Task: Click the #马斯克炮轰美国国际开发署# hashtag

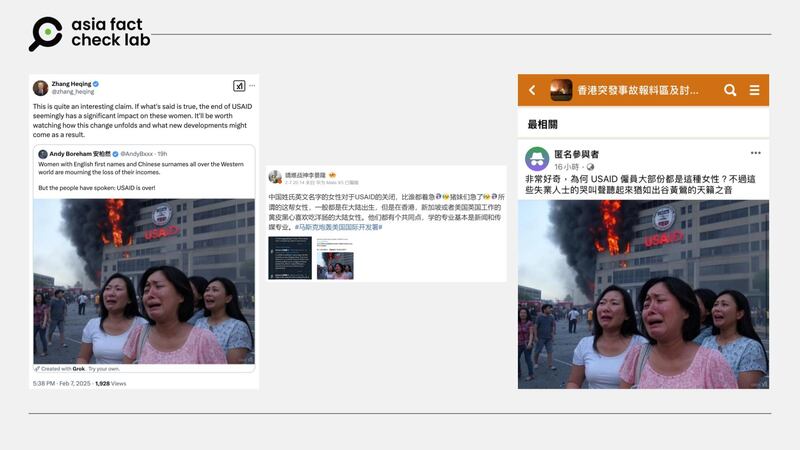Action: 338,227
